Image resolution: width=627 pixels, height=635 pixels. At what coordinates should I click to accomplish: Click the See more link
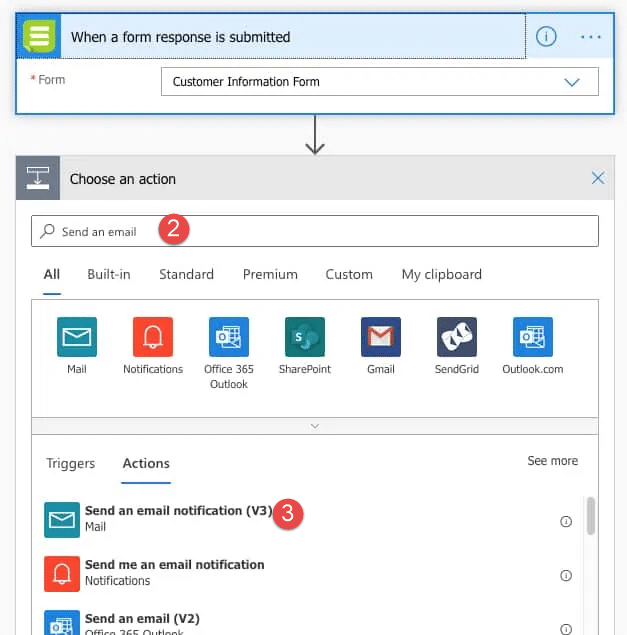(552, 461)
